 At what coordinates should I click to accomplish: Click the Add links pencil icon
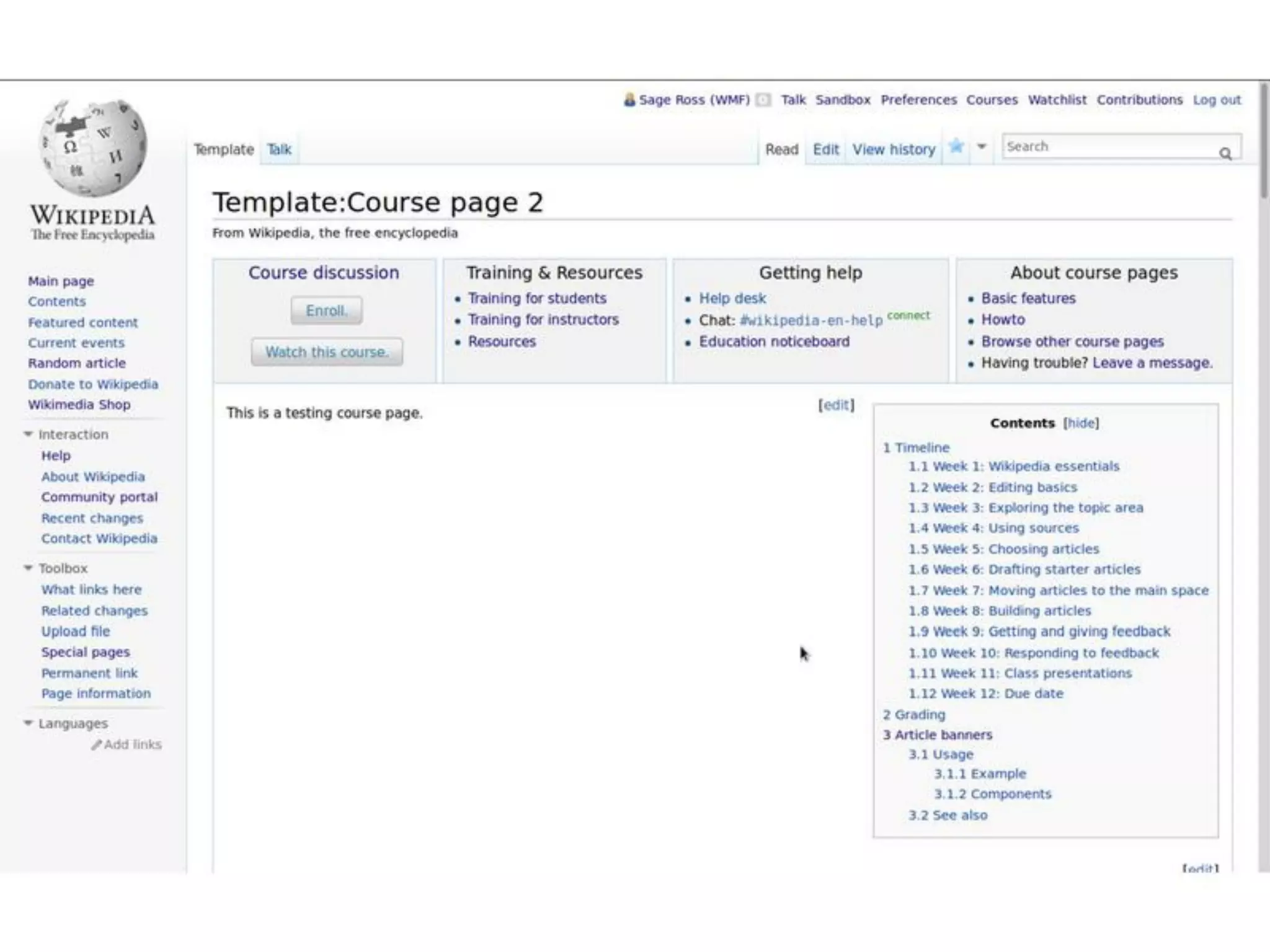coord(96,745)
